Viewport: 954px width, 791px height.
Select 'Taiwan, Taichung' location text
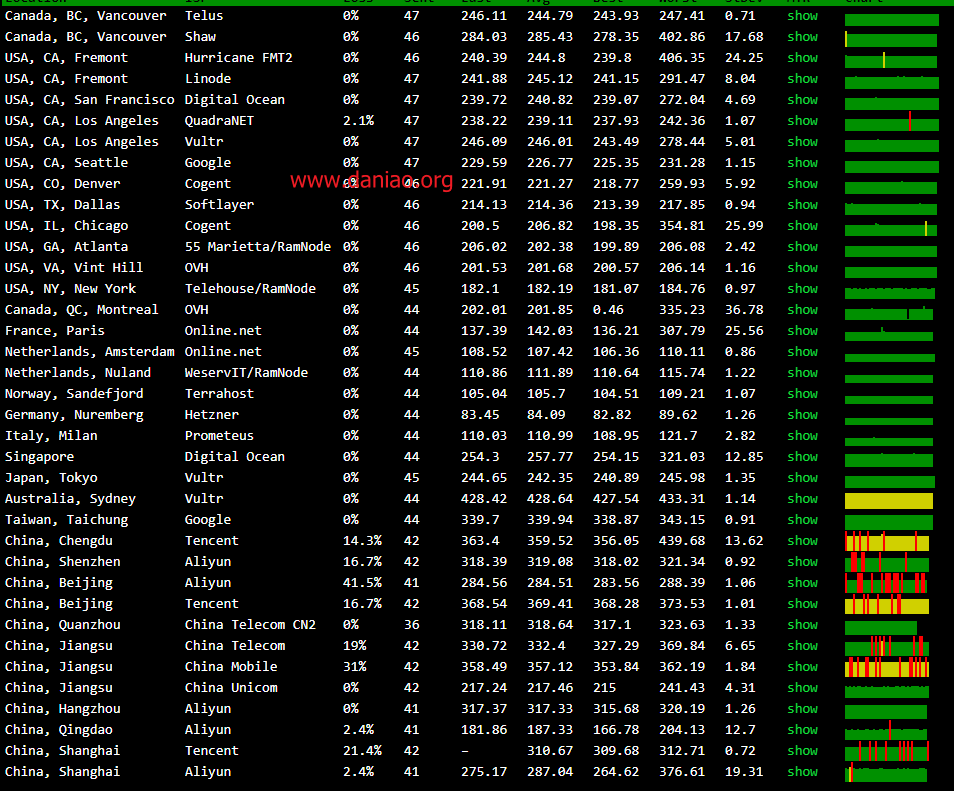pyautogui.click(x=66, y=520)
